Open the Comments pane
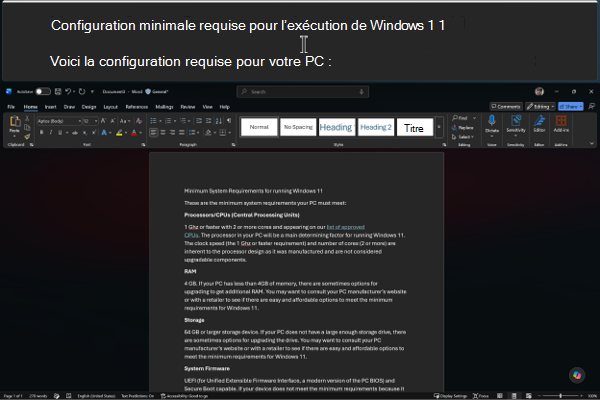This screenshot has height=400, width=600. point(506,106)
